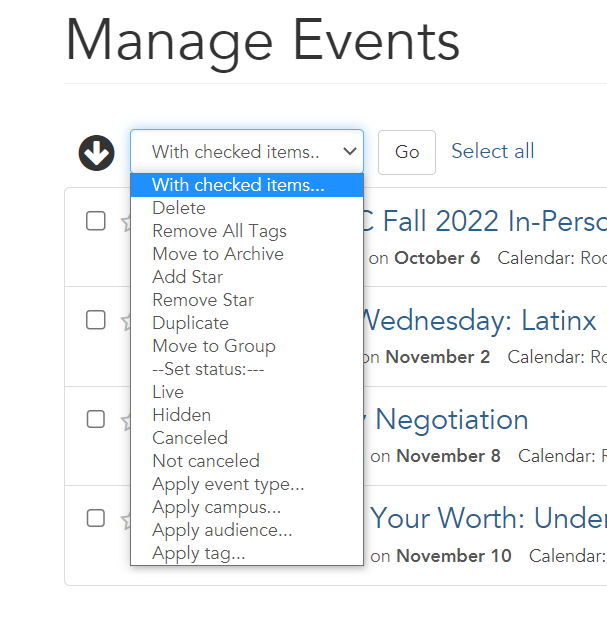Set status to Live
The image size is (607, 630).
click(x=168, y=392)
